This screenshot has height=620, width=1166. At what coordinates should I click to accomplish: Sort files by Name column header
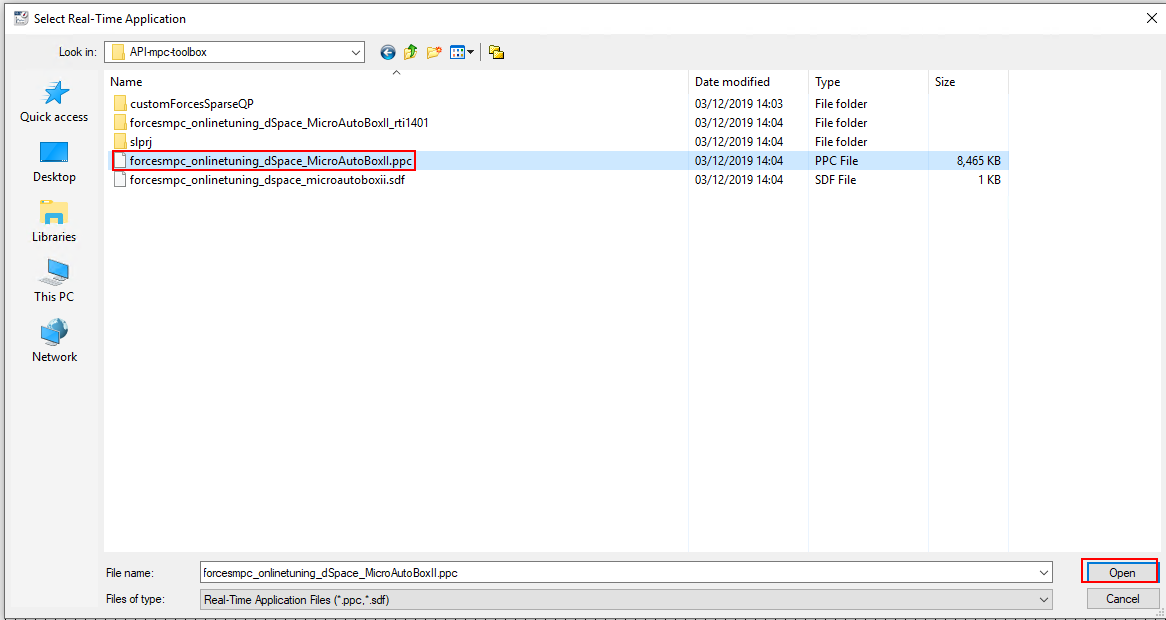[126, 82]
